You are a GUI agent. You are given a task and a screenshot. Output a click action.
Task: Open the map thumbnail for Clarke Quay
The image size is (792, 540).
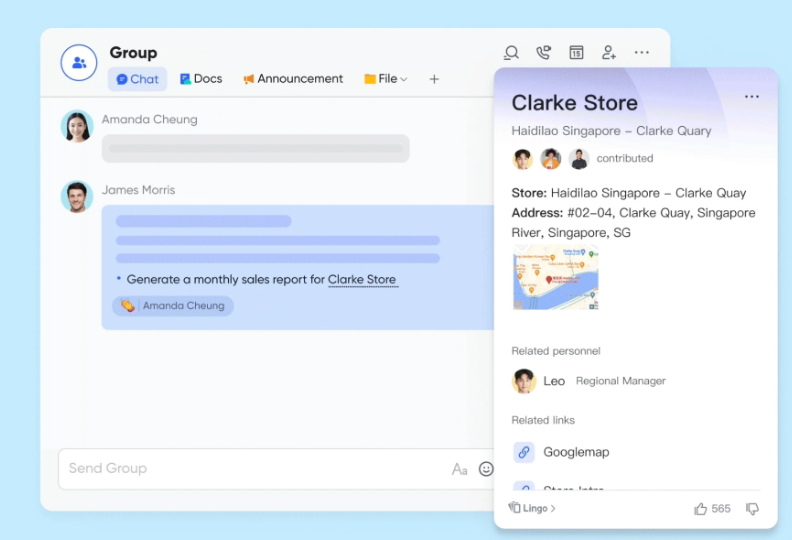(555, 277)
